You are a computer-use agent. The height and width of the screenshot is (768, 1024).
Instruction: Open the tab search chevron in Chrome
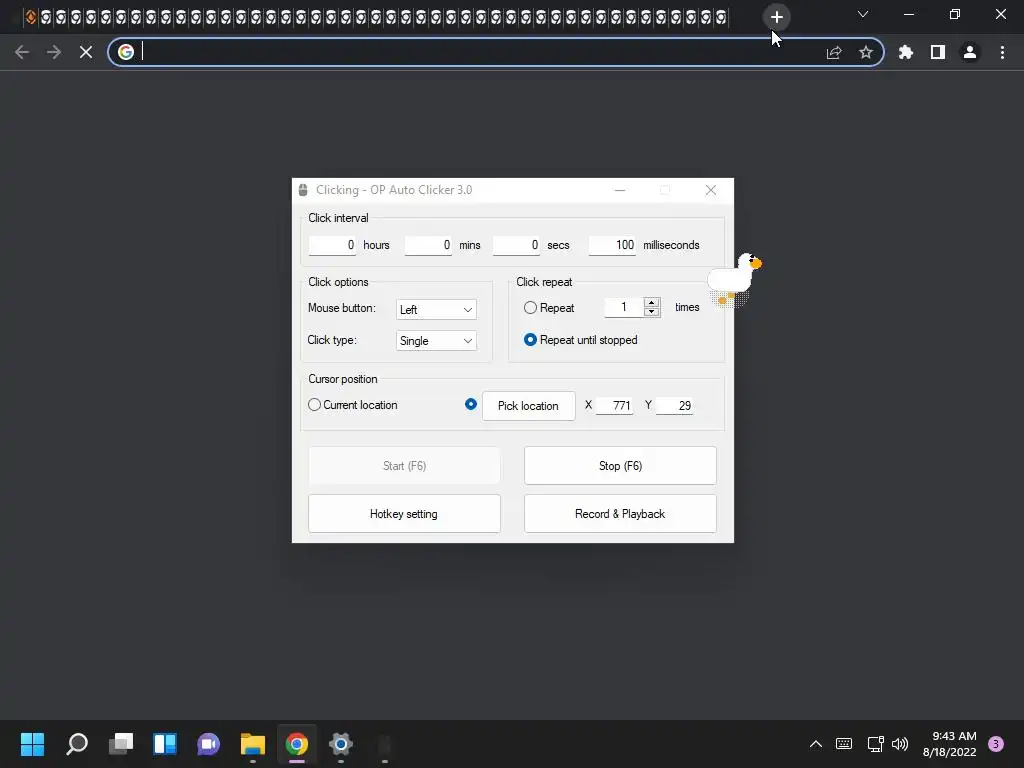[863, 14]
